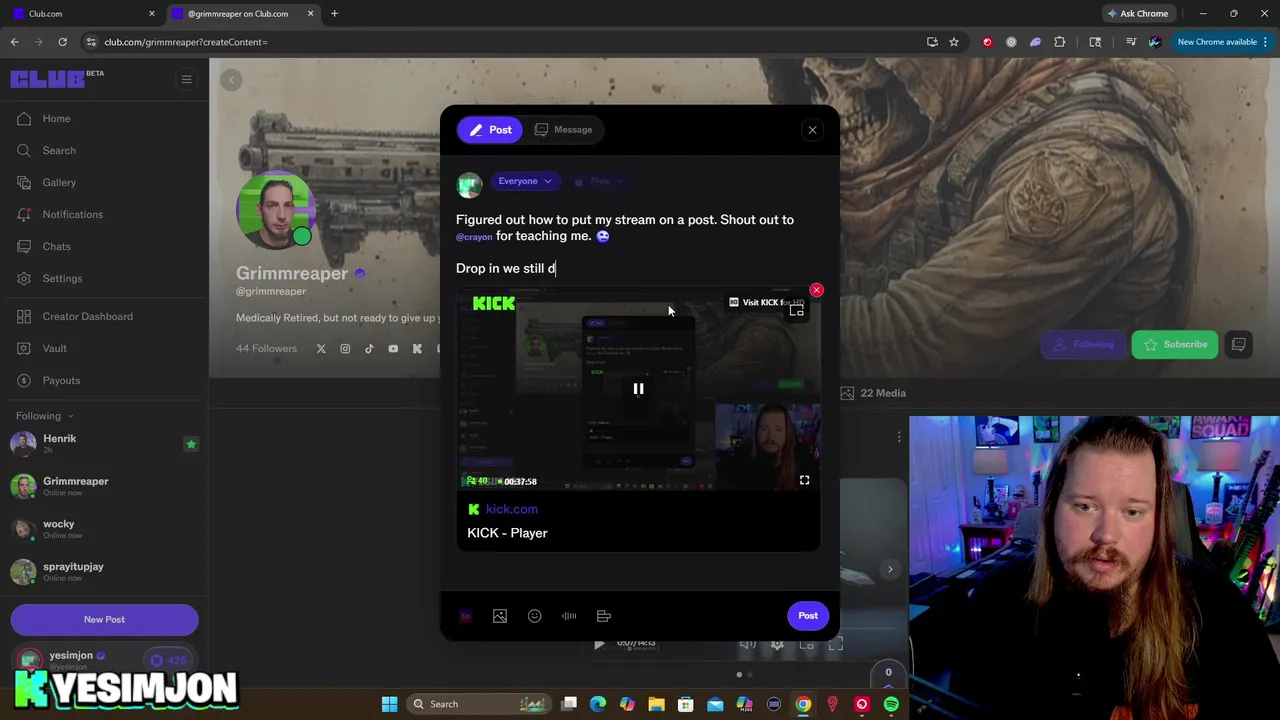The height and width of the screenshot is (720, 1280).
Task: Open the profile message icon beside Subscribe
Action: tap(1239, 344)
